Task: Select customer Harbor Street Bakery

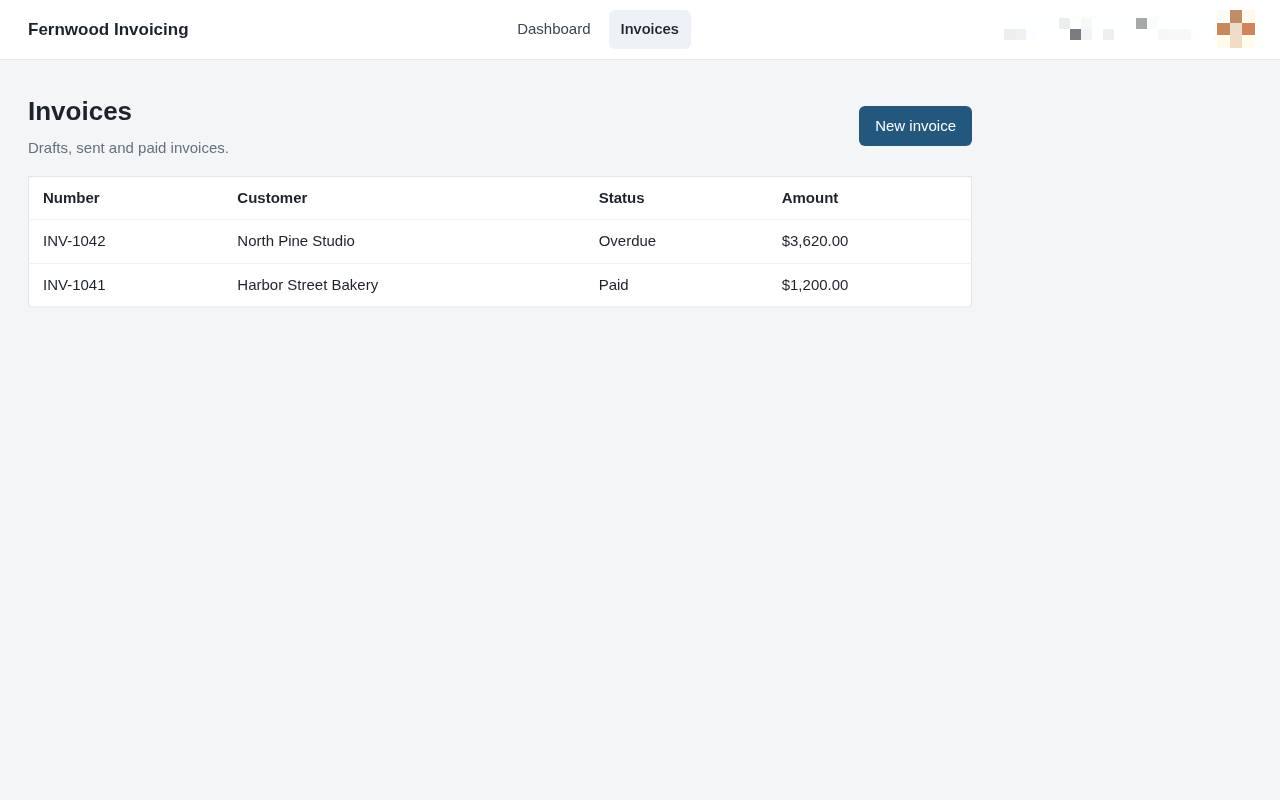Action: [x=307, y=285]
